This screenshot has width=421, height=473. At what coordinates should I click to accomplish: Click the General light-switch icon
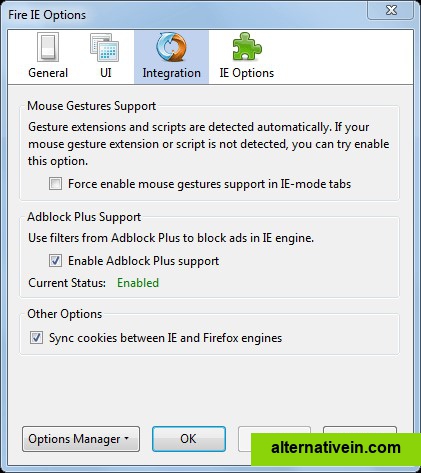[x=48, y=47]
